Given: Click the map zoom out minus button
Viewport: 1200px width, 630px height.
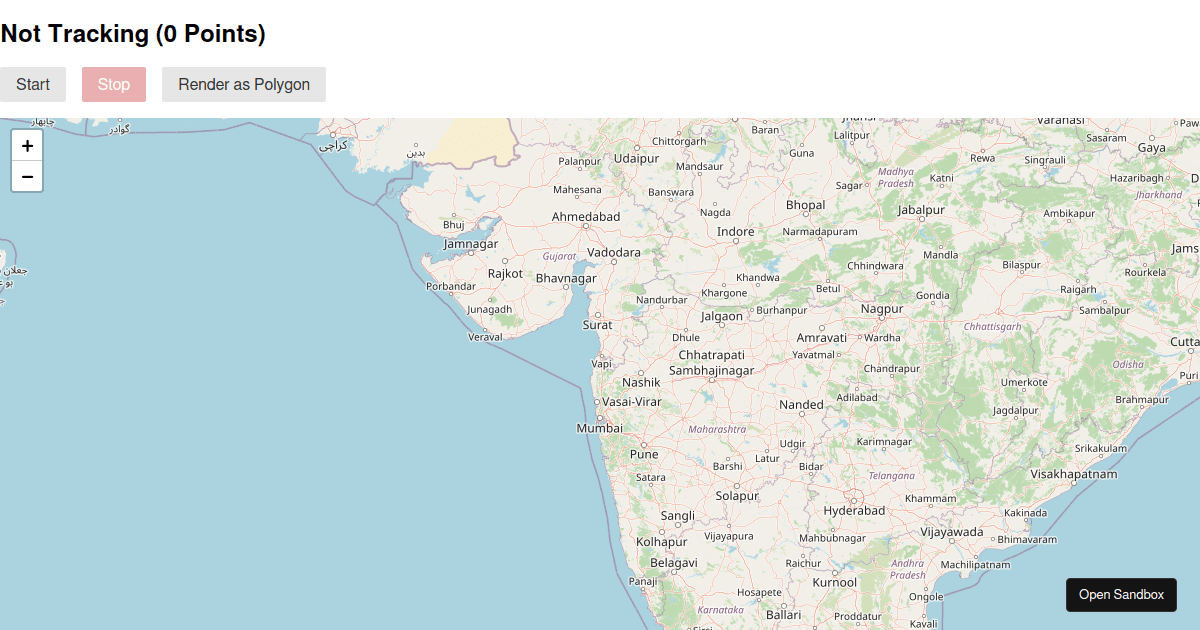Looking at the screenshot, I should (x=27, y=177).
